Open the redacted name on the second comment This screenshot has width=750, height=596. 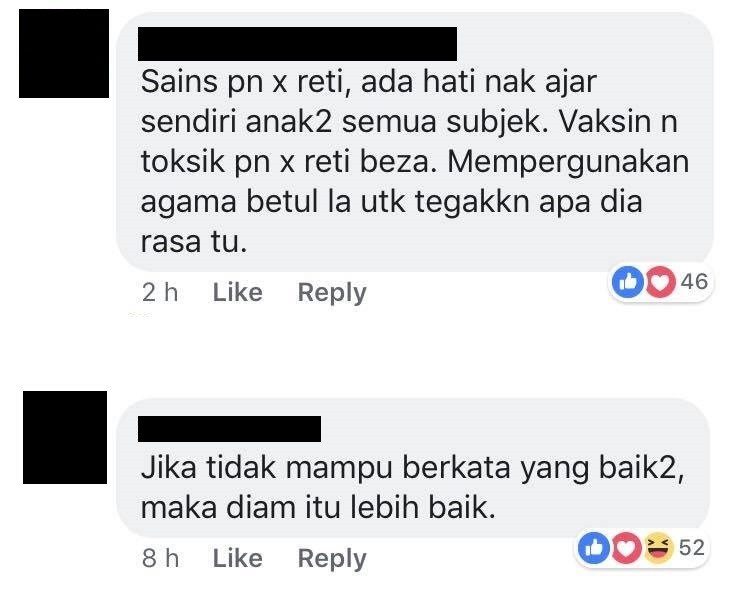coord(230,429)
